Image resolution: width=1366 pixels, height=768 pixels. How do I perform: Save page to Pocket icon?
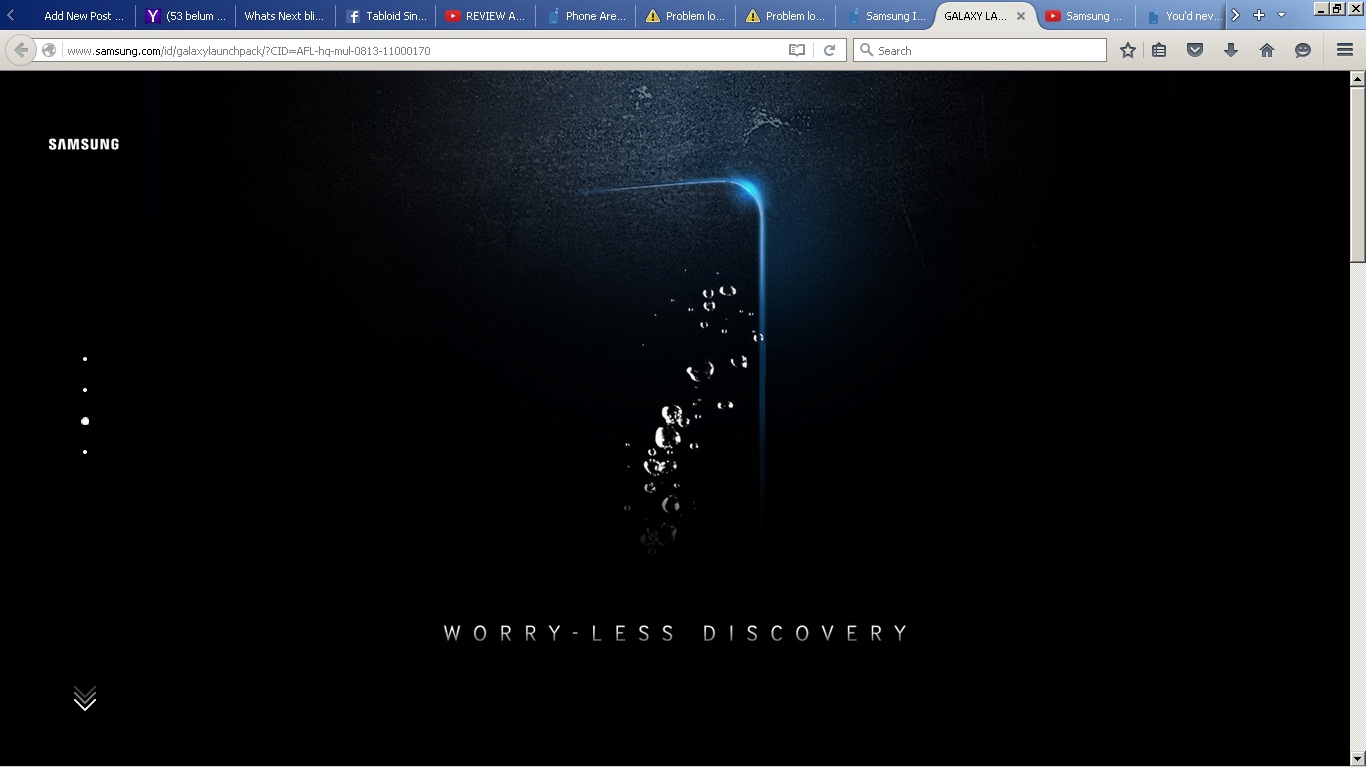point(1195,50)
